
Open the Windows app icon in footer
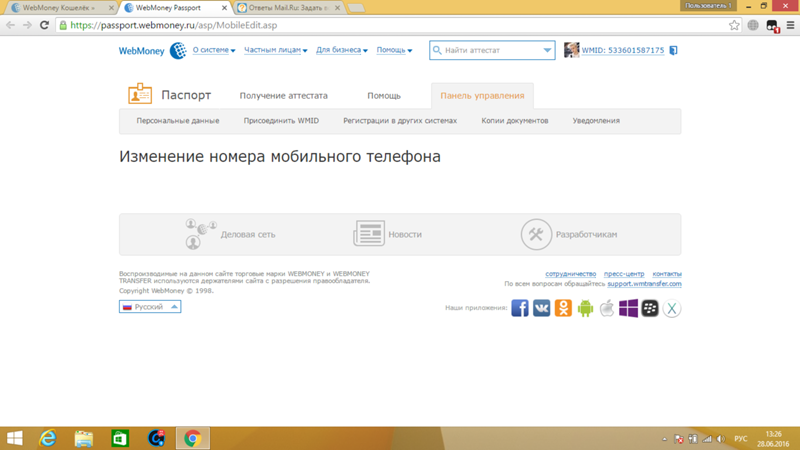point(628,308)
